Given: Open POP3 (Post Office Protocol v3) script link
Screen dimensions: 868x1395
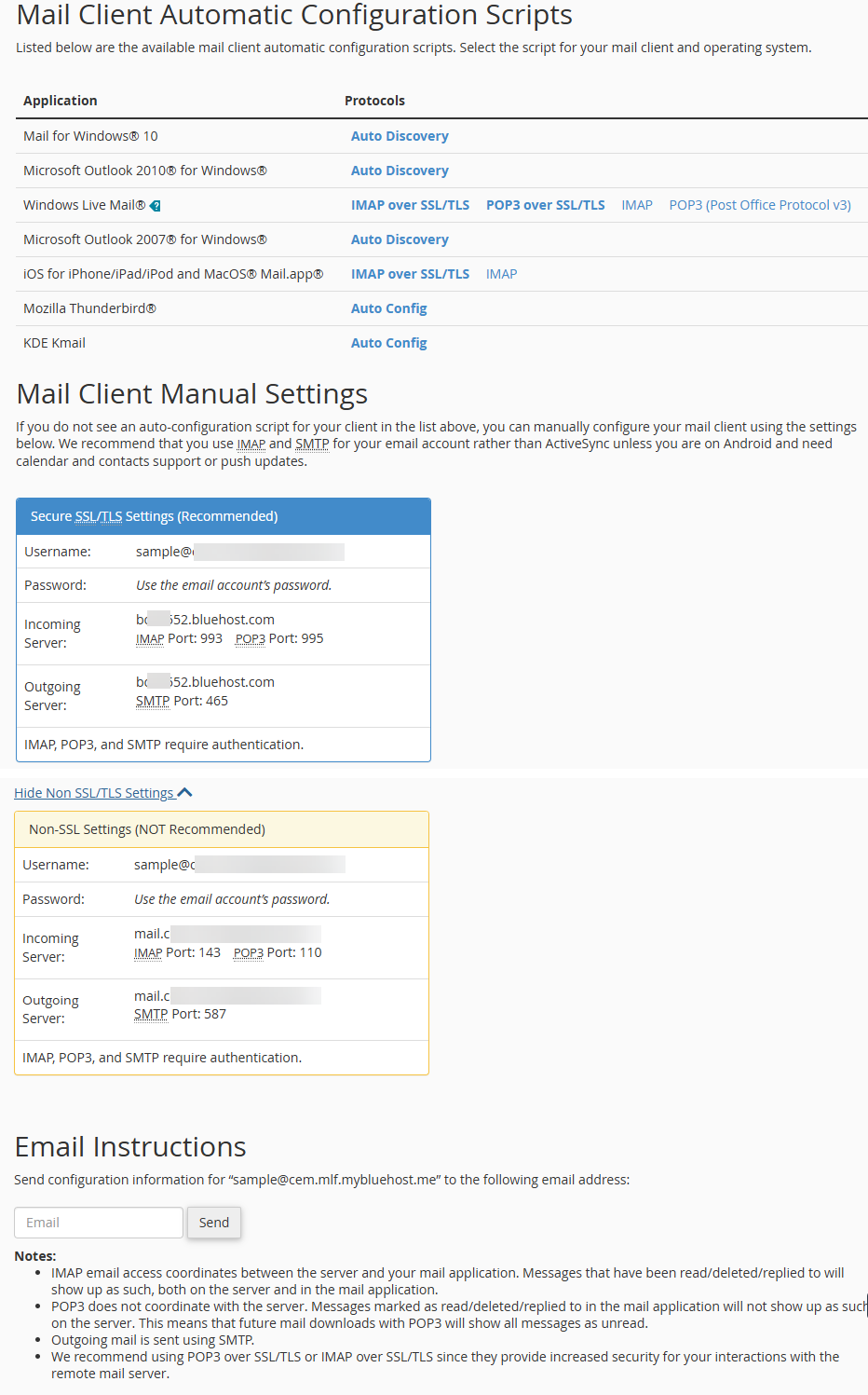Looking at the screenshot, I should pyautogui.click(x=759, y=204).
